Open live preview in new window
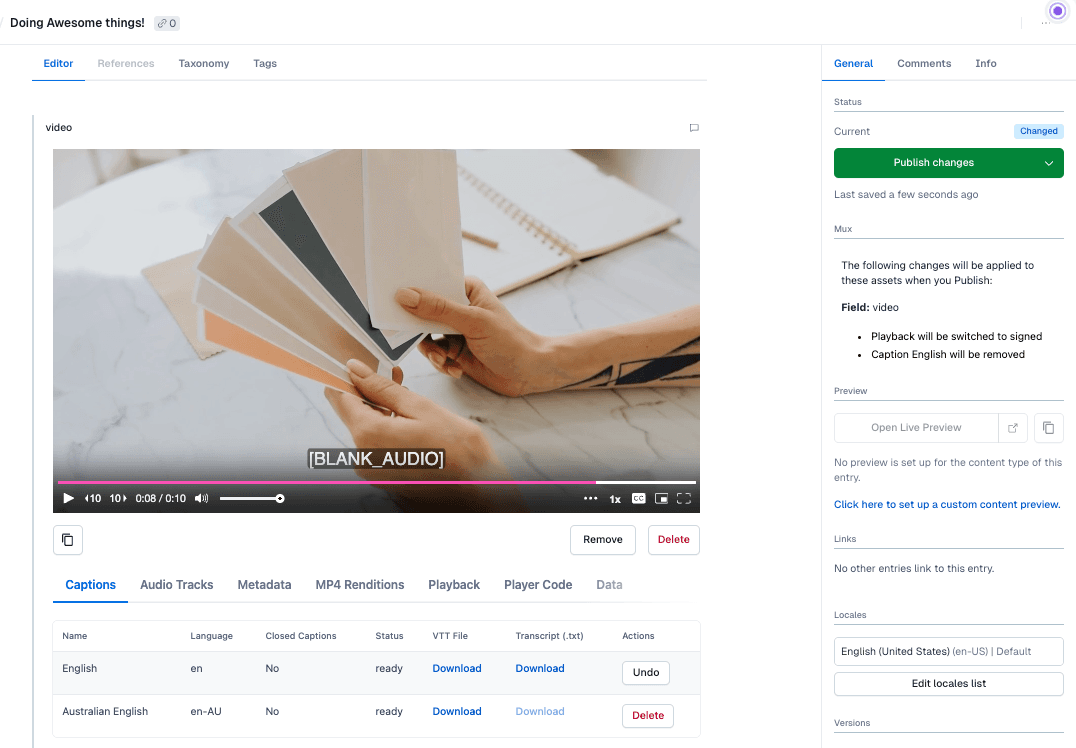 1013,428
